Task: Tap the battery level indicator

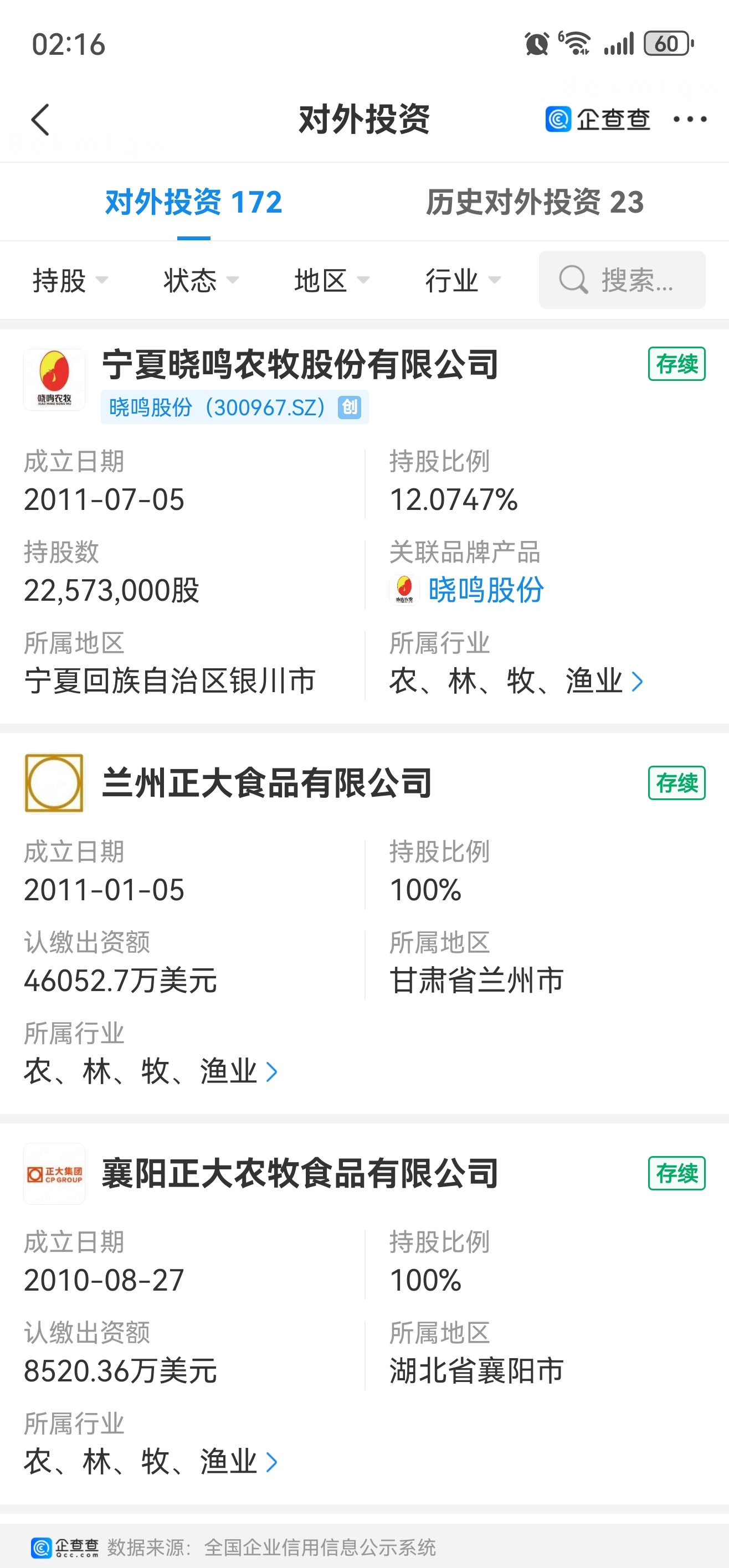Action: [x=669, y=44]
